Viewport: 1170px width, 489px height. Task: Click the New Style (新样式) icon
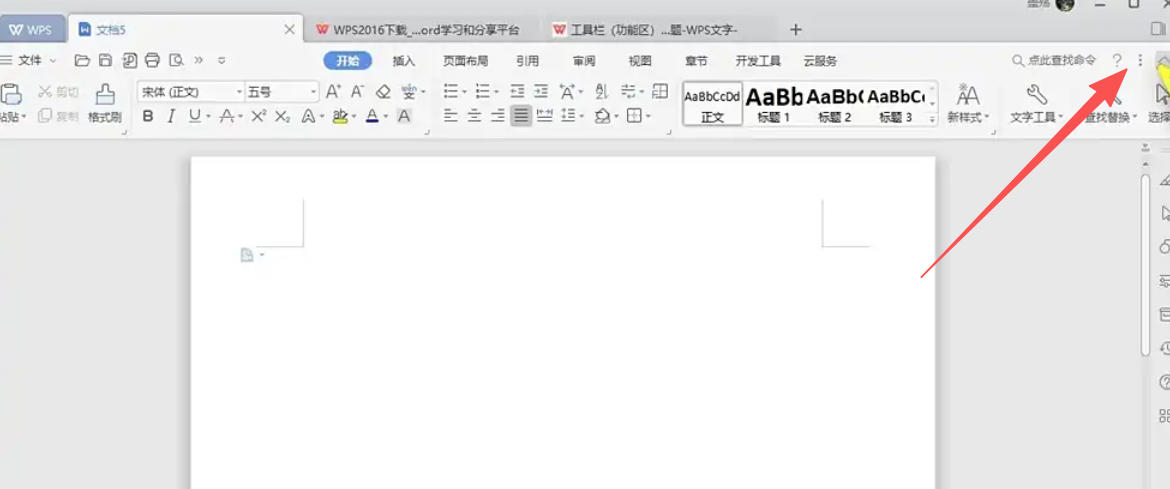tap(968, 95)
